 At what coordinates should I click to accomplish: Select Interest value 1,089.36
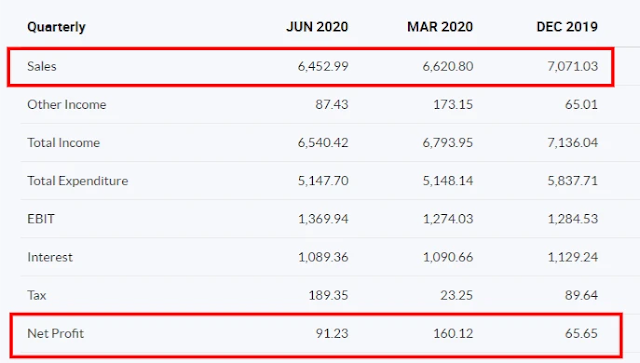tap(323, 257)
